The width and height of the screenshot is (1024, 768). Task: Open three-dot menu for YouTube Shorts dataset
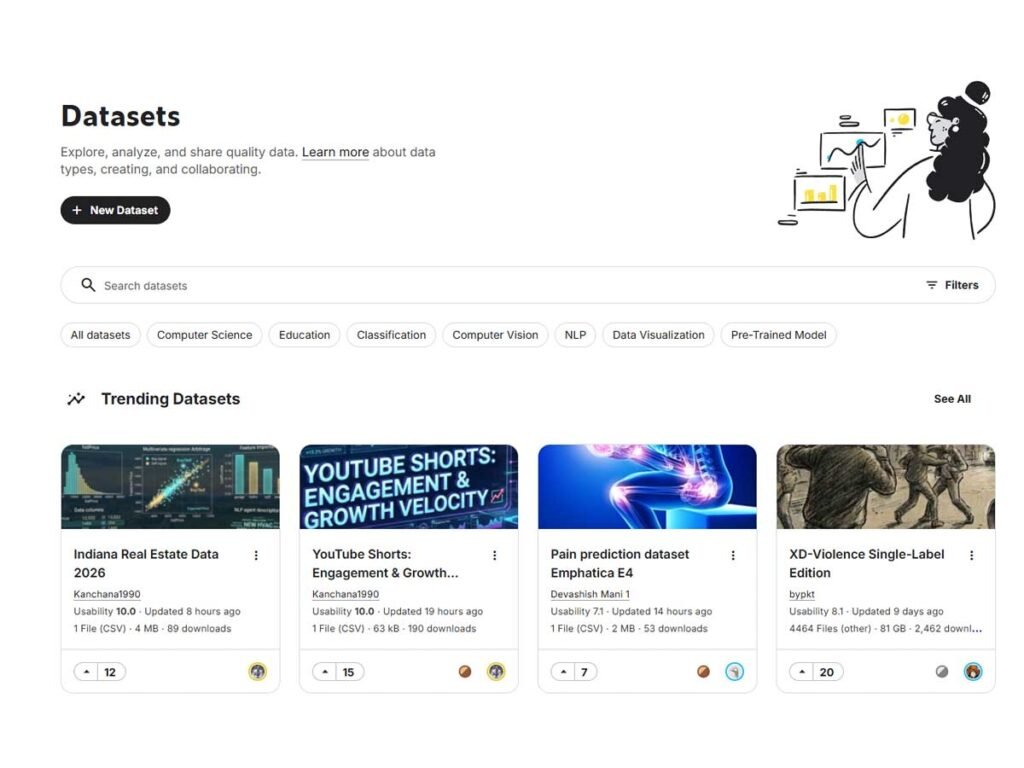(494, 555)
